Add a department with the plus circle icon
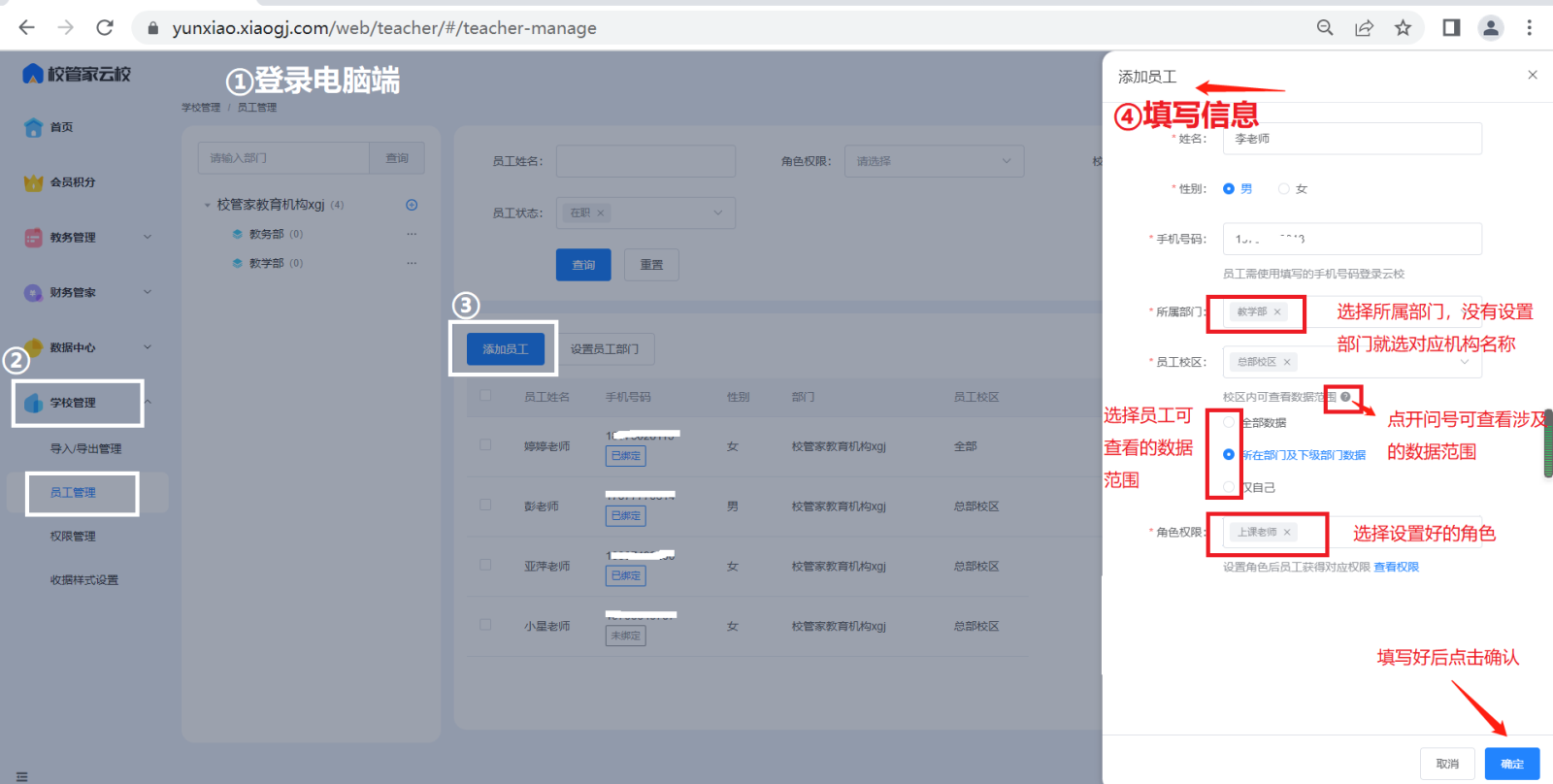The width and height of the screenshot is (1553, 784). (x=412, y=205)
